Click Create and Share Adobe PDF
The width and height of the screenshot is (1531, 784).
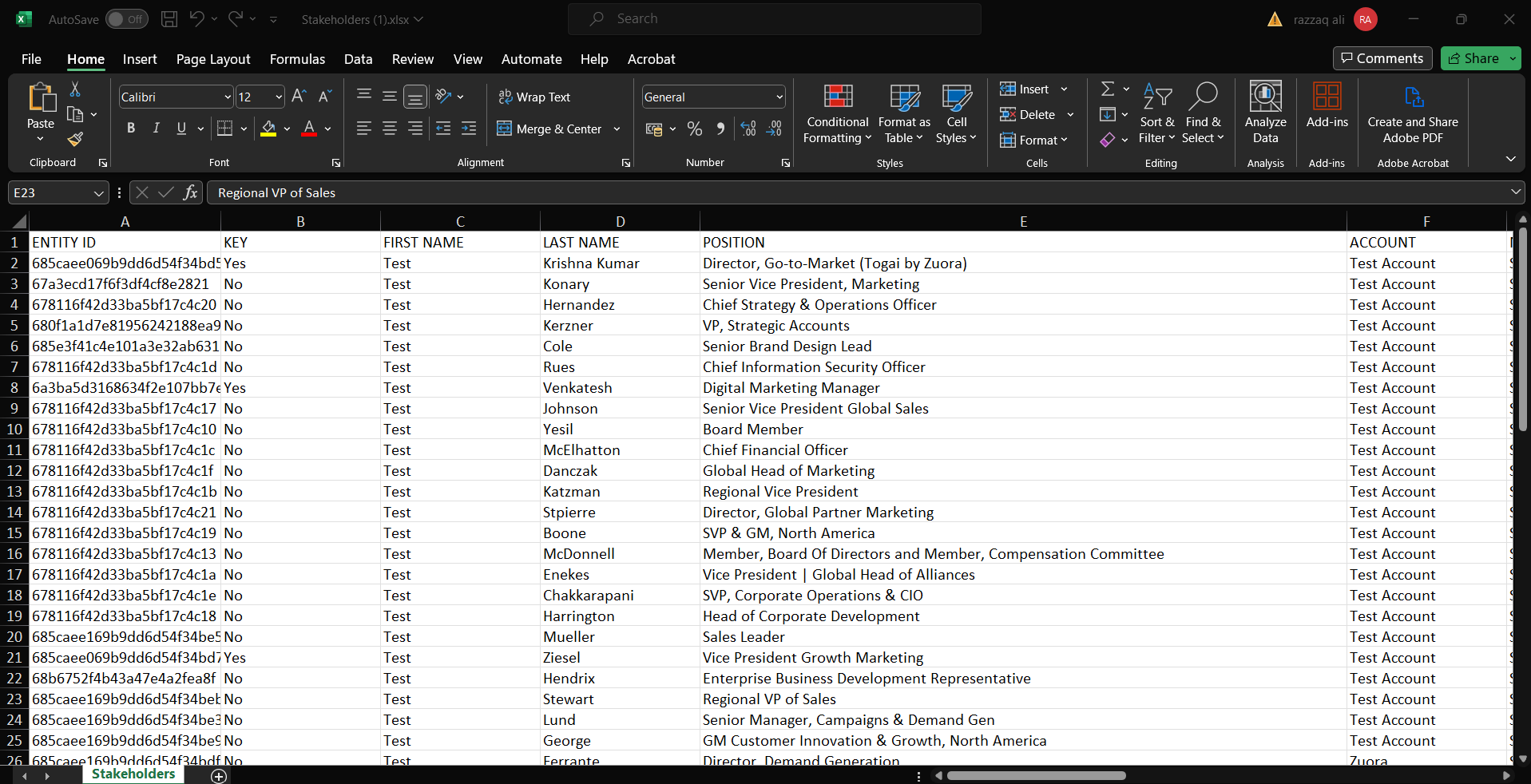click(1413, 113)
